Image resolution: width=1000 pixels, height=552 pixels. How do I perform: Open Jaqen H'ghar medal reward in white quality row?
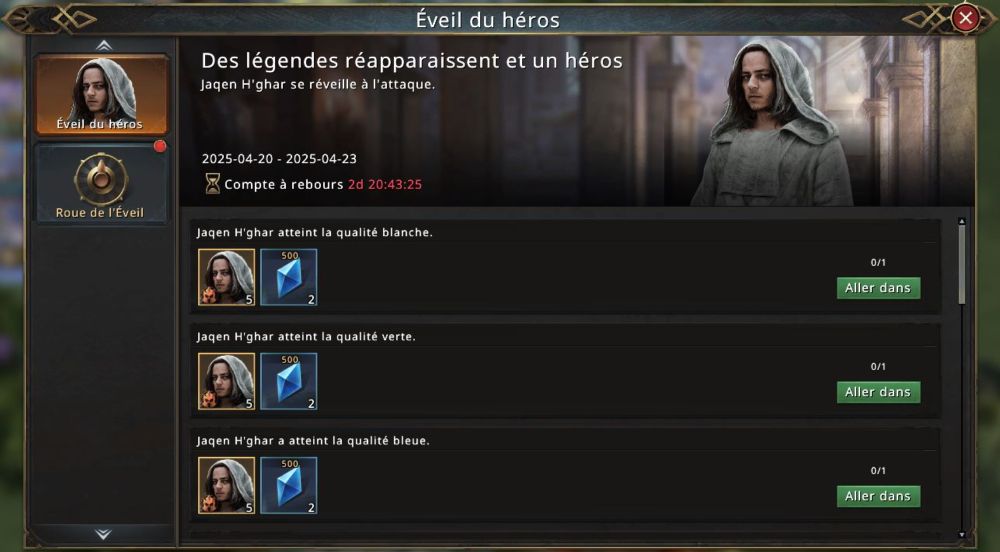pos(226,277)
